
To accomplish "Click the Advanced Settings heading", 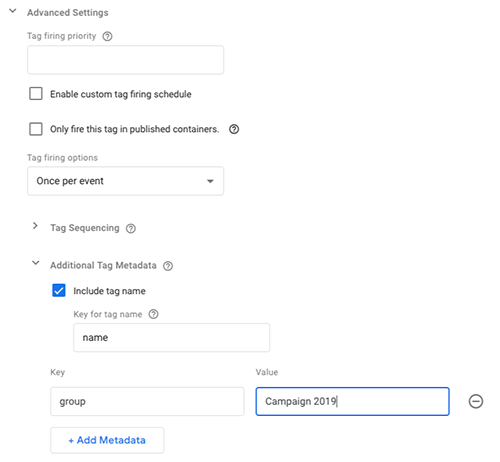I will pos(68,13).
